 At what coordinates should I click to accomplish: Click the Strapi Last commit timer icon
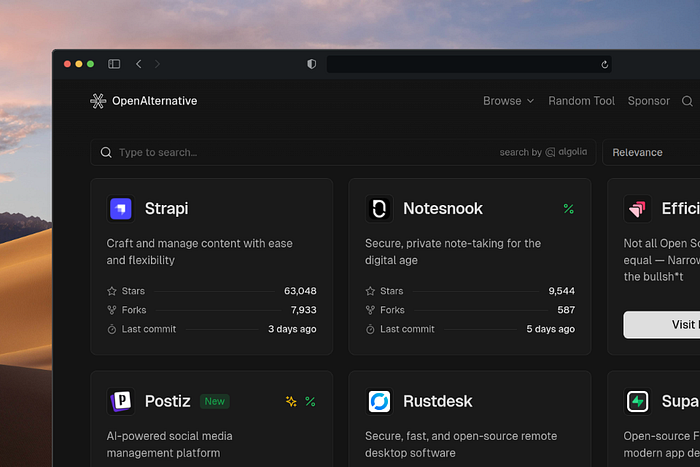tap(112, 329)
